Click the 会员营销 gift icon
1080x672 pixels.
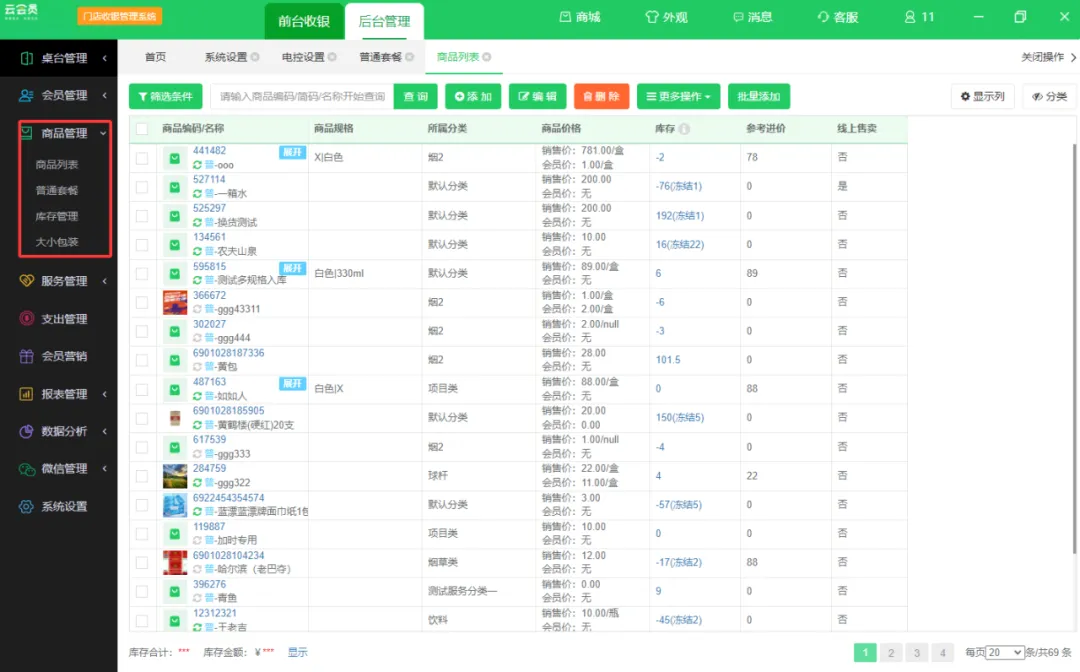coord(27,356)
